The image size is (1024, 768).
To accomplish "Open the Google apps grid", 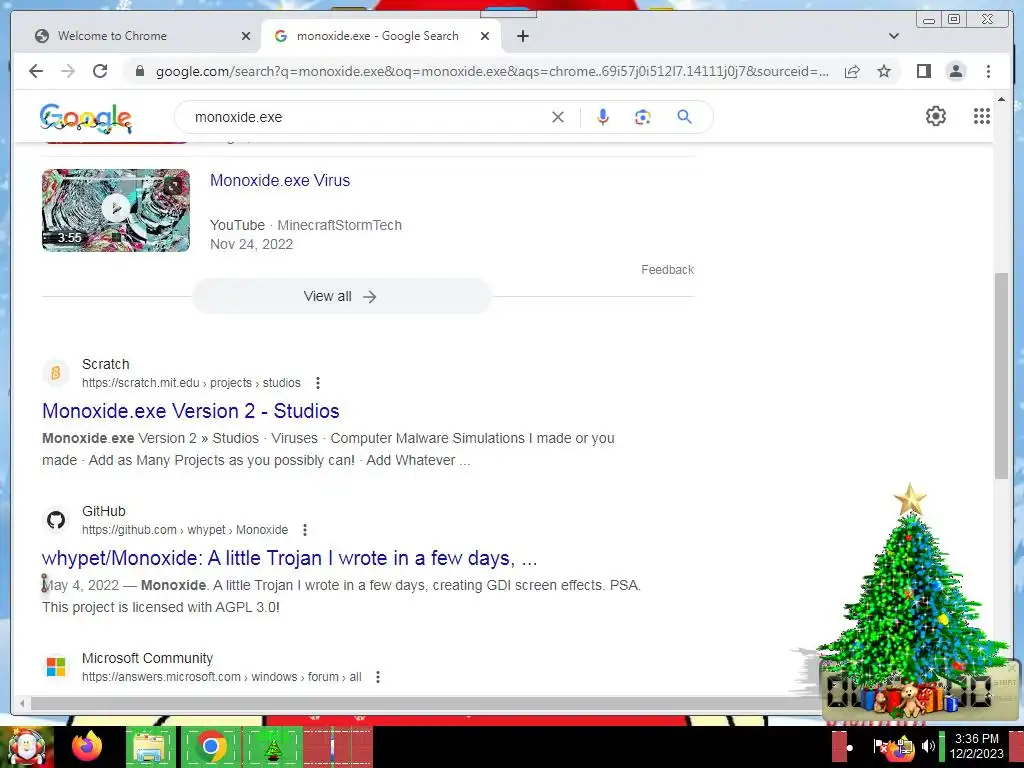I will click(x=982, y=116).
